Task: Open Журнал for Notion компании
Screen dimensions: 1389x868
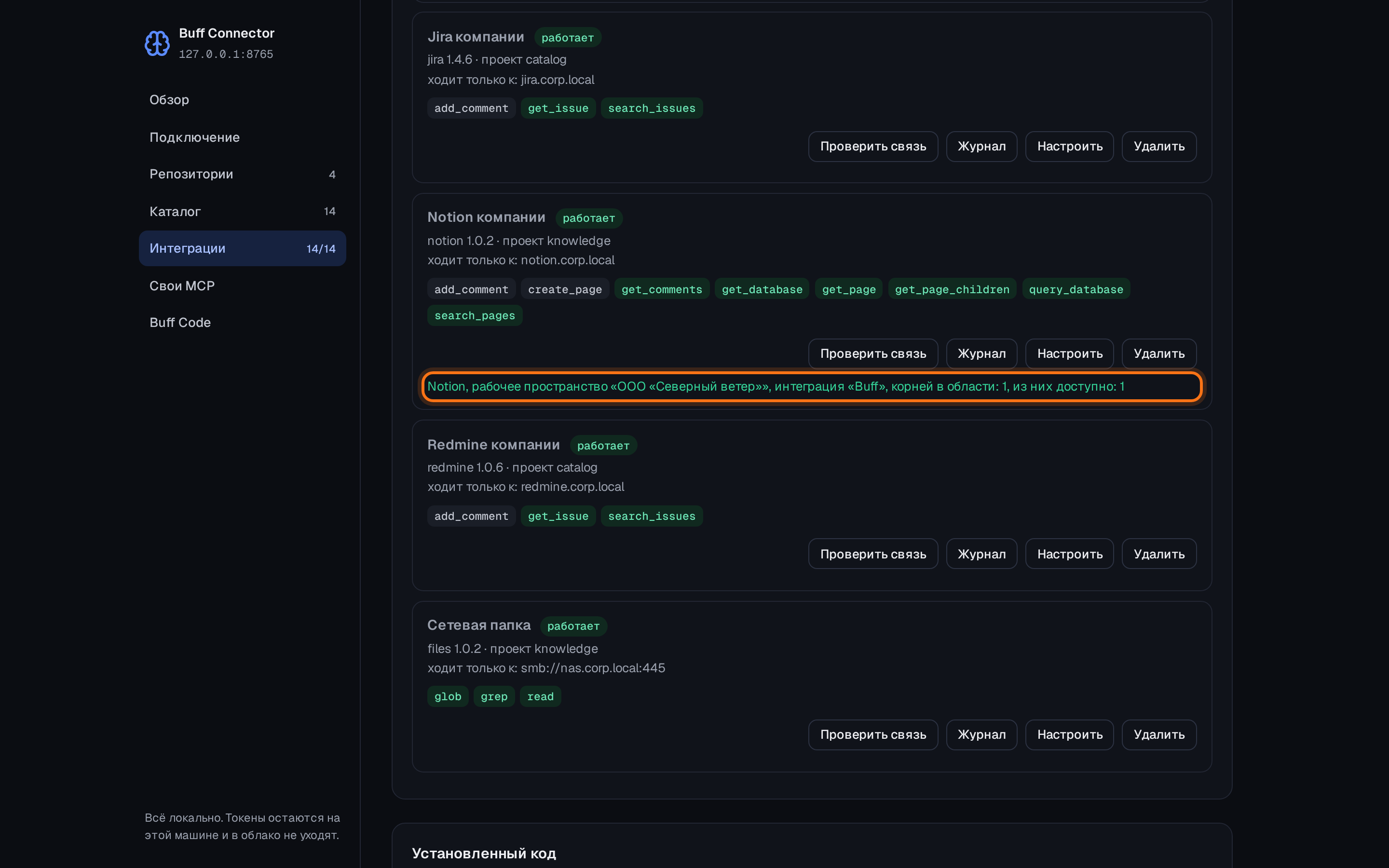Action: (981, 353)
